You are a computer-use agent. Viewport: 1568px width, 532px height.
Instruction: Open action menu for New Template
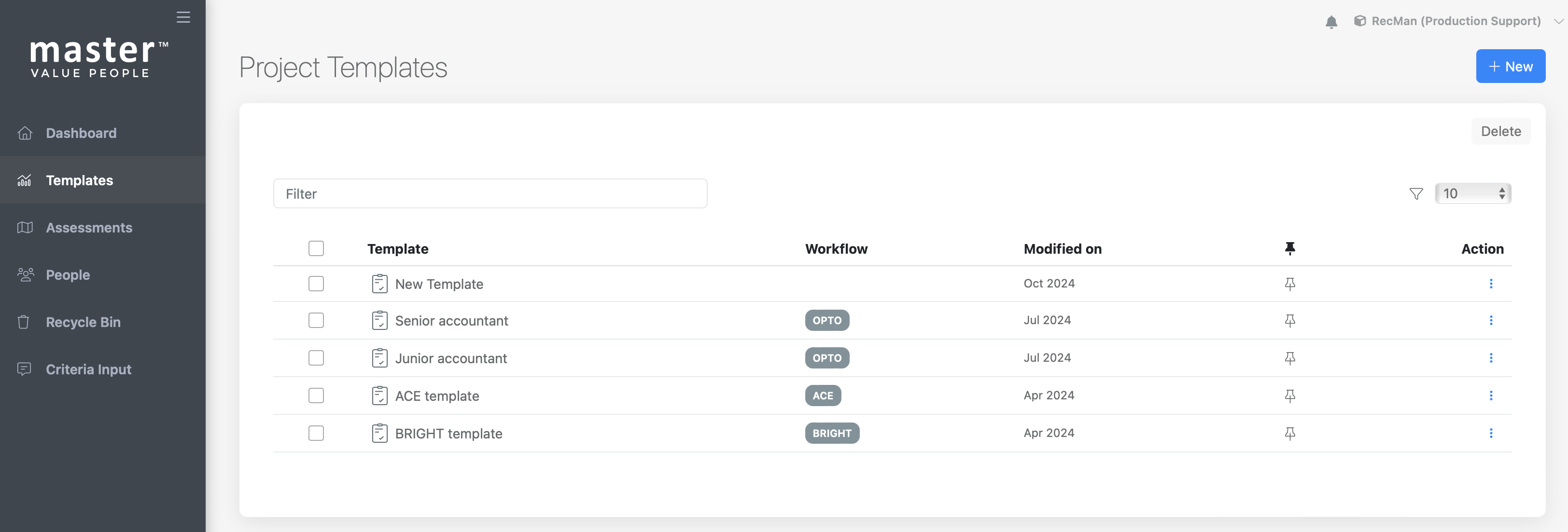1491,283
